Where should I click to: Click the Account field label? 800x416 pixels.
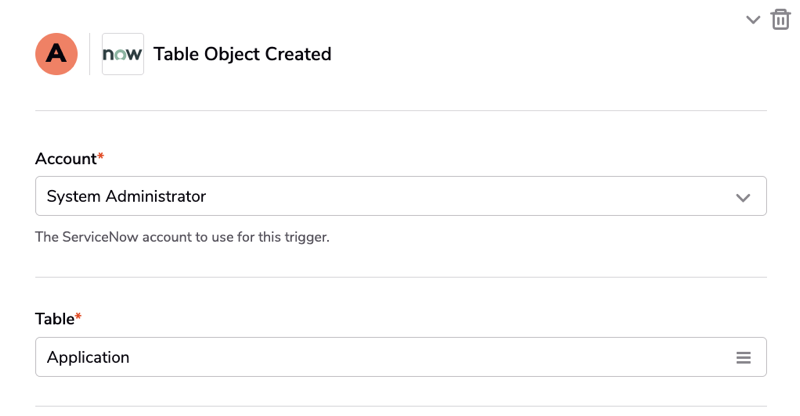pos(66,159)
